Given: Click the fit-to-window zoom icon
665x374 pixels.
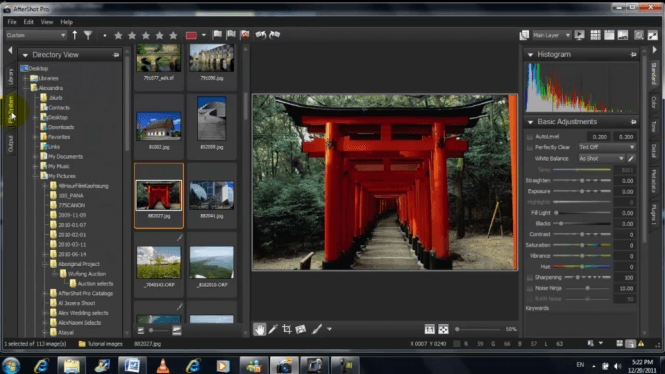Looking at the screenshot, I should (x=443, y=329).
